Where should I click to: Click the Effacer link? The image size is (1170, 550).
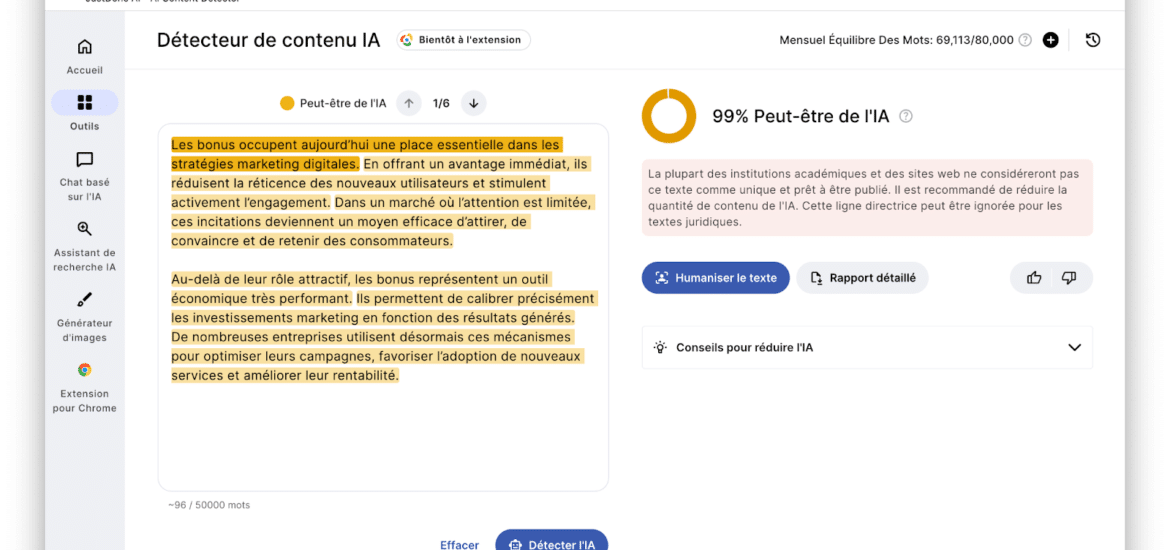tap(459, 544)
